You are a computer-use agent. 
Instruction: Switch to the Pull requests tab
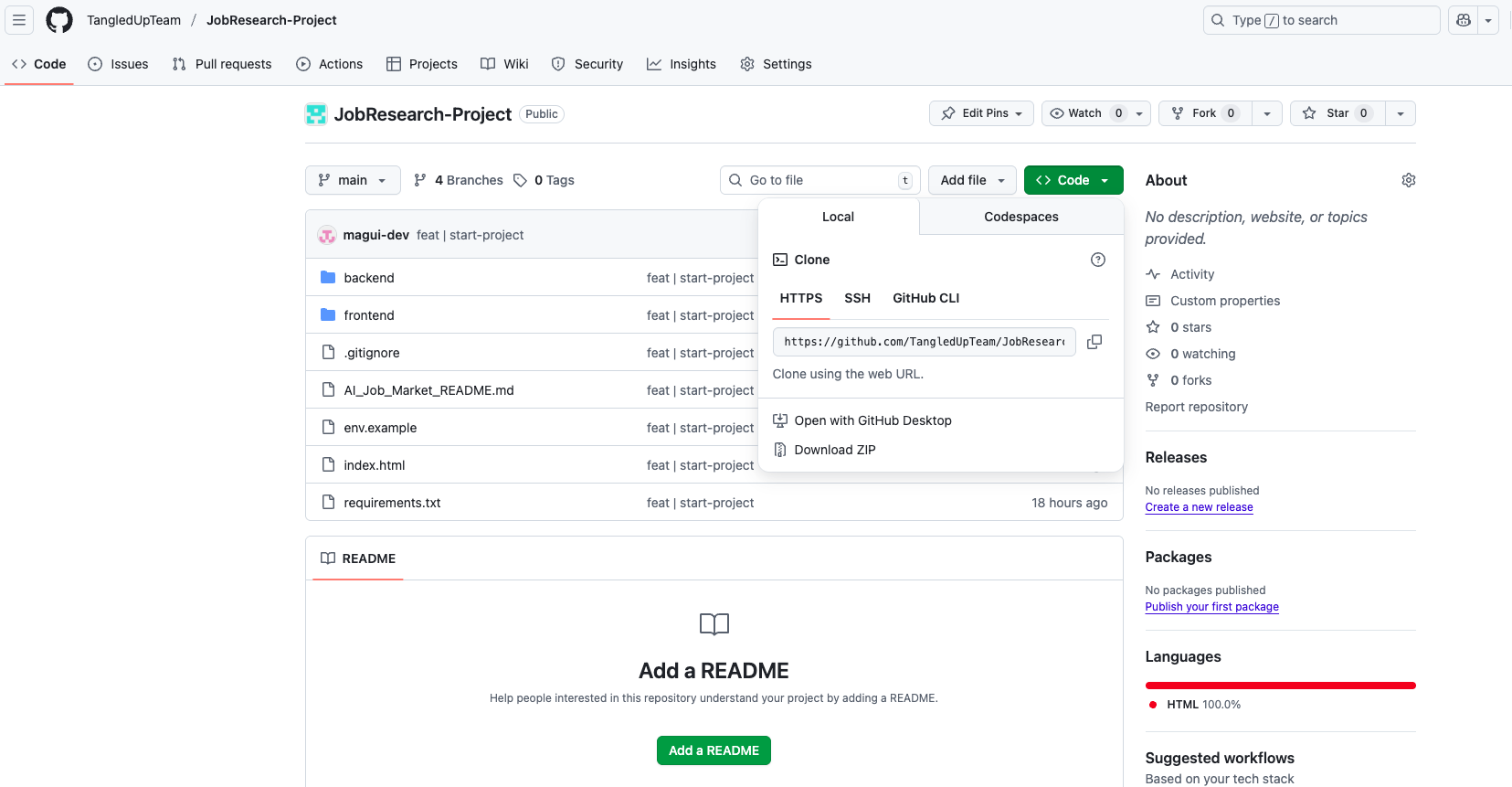[x=222, y=64]
